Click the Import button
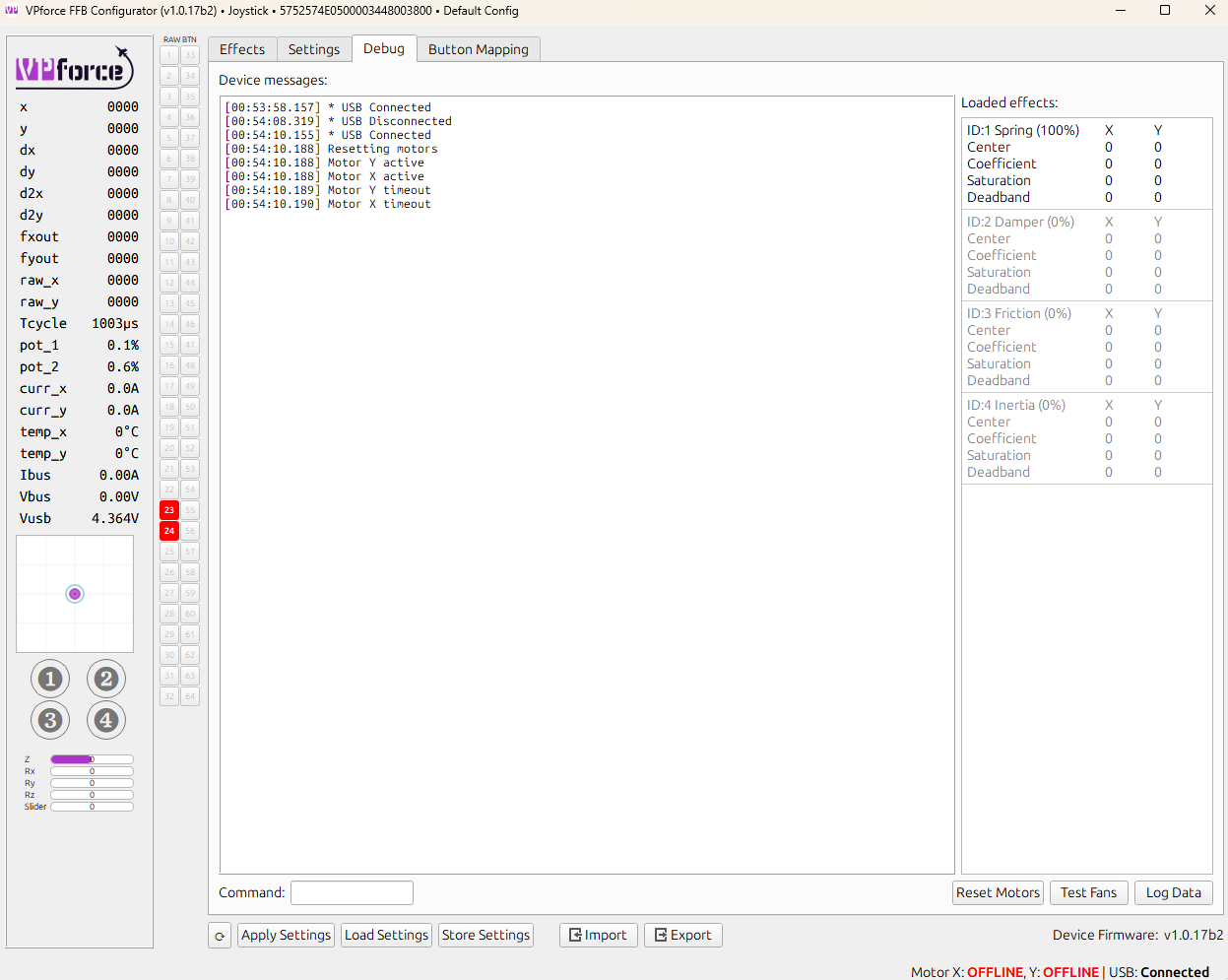The height and width of the screenshot is (980, 1228). (599, 935)
